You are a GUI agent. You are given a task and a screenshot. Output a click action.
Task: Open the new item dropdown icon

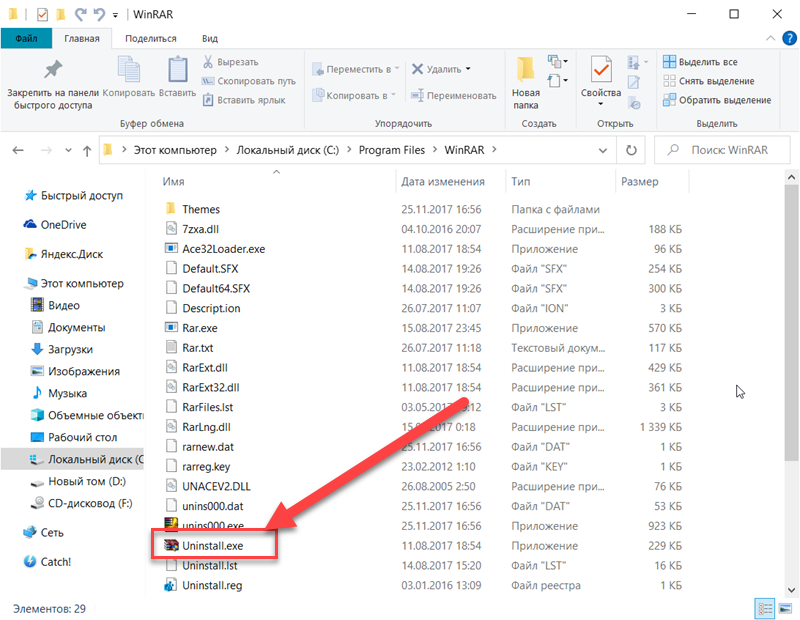(558, 62)
